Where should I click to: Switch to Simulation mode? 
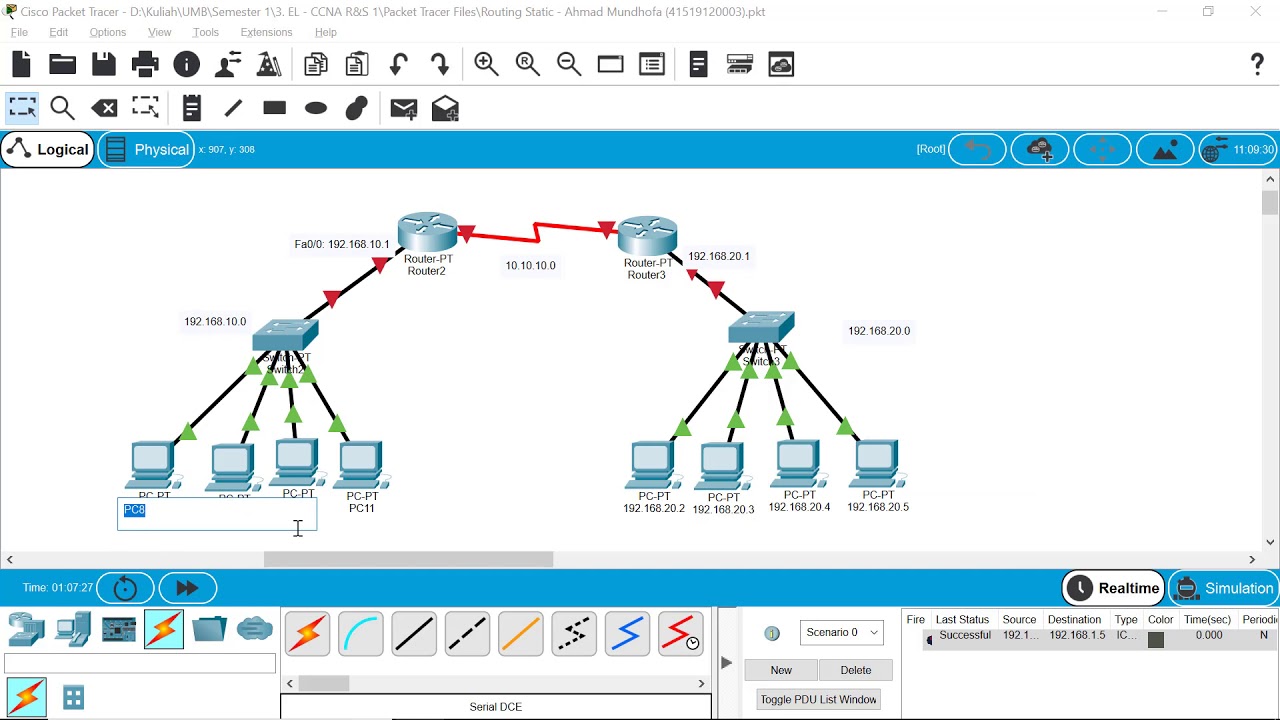(1224, 588)
